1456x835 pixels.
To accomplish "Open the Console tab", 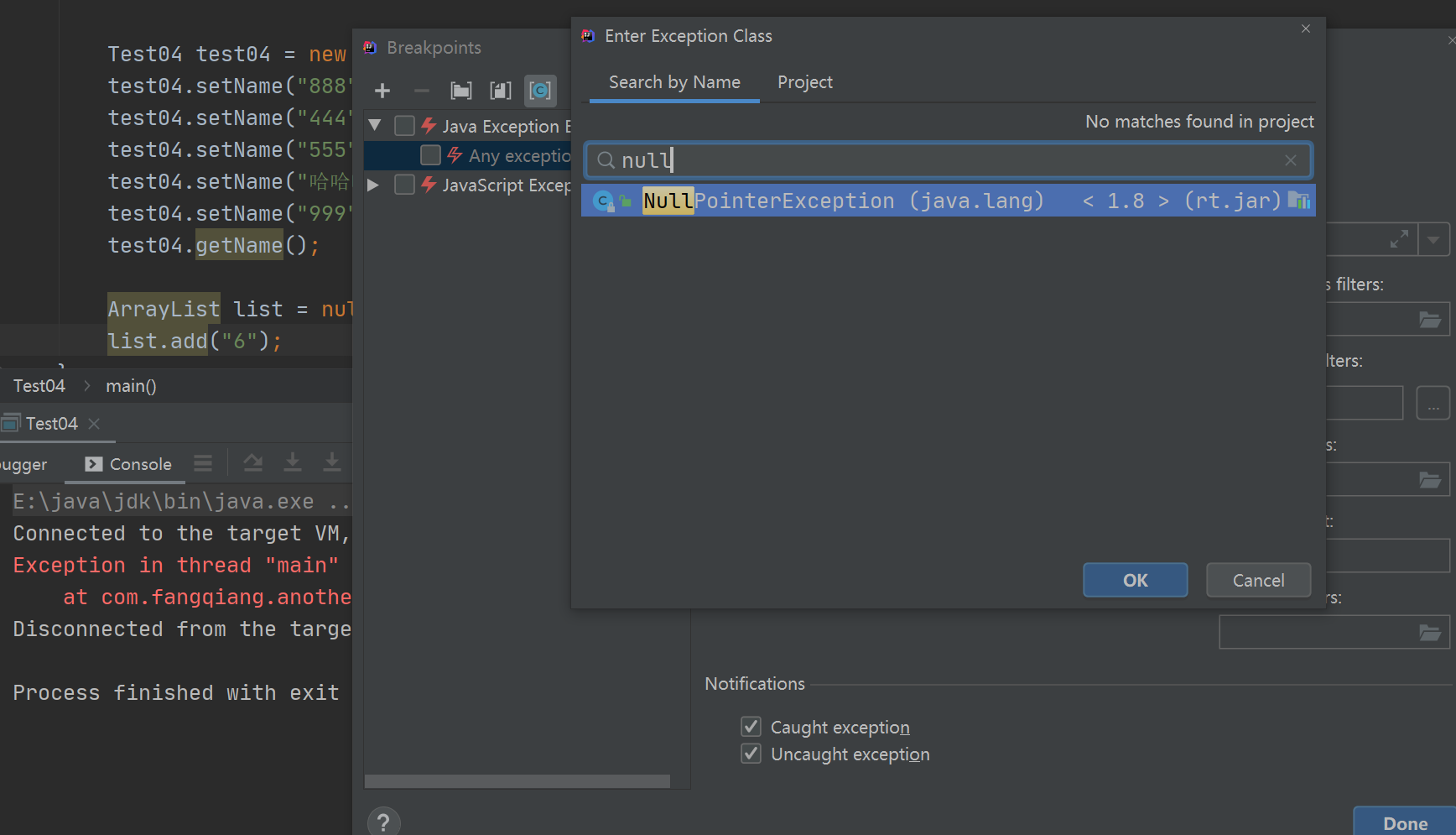I will point(128,464).
